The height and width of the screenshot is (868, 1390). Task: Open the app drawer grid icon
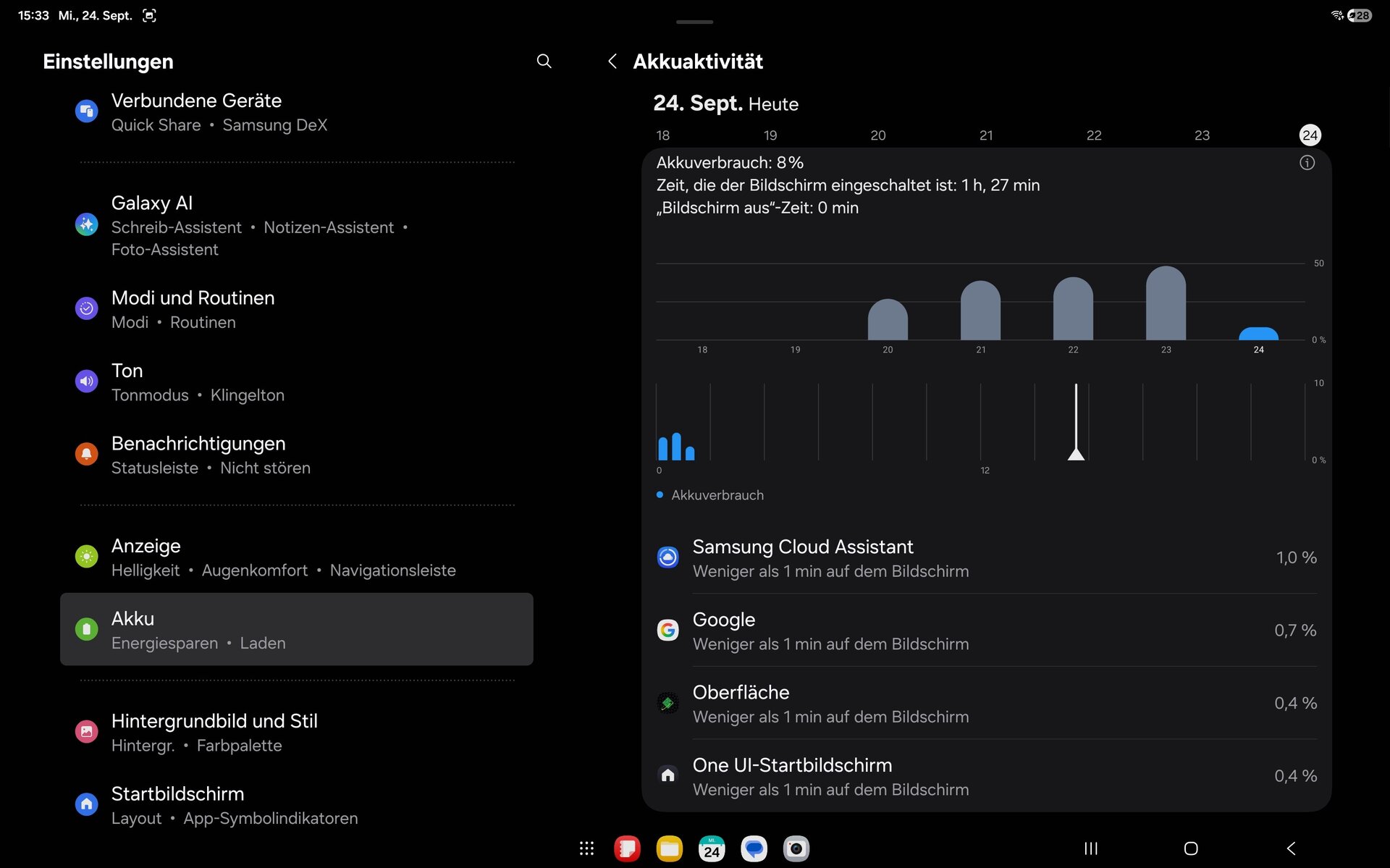pyautogui.click(x=586, y=848)
